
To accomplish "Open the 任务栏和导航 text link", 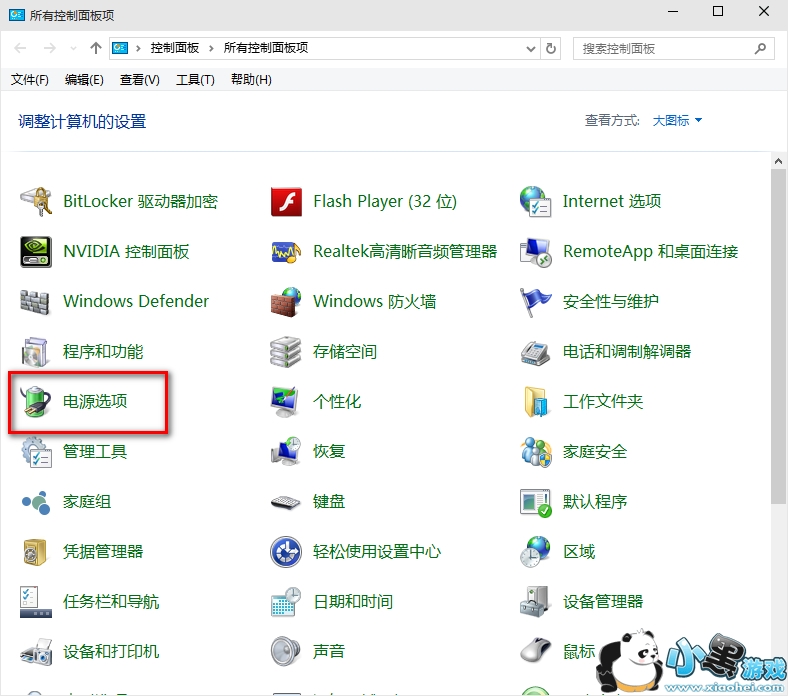I will (111, 602).
